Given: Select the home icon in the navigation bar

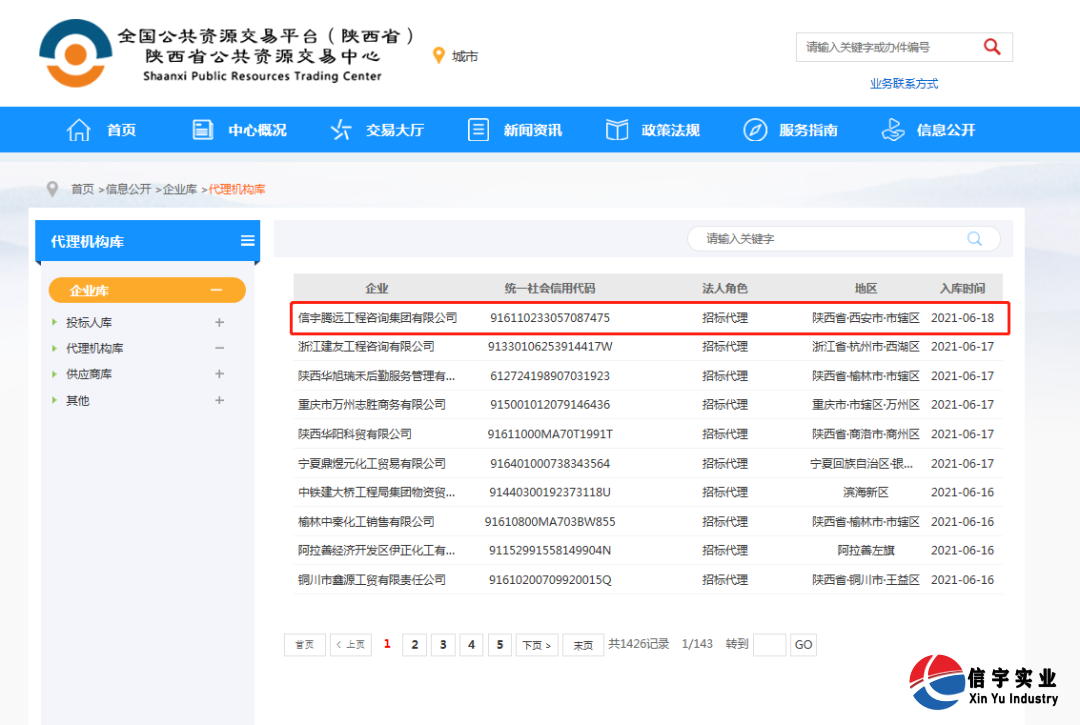Looking at the screenshot, I should pos(78,129).
